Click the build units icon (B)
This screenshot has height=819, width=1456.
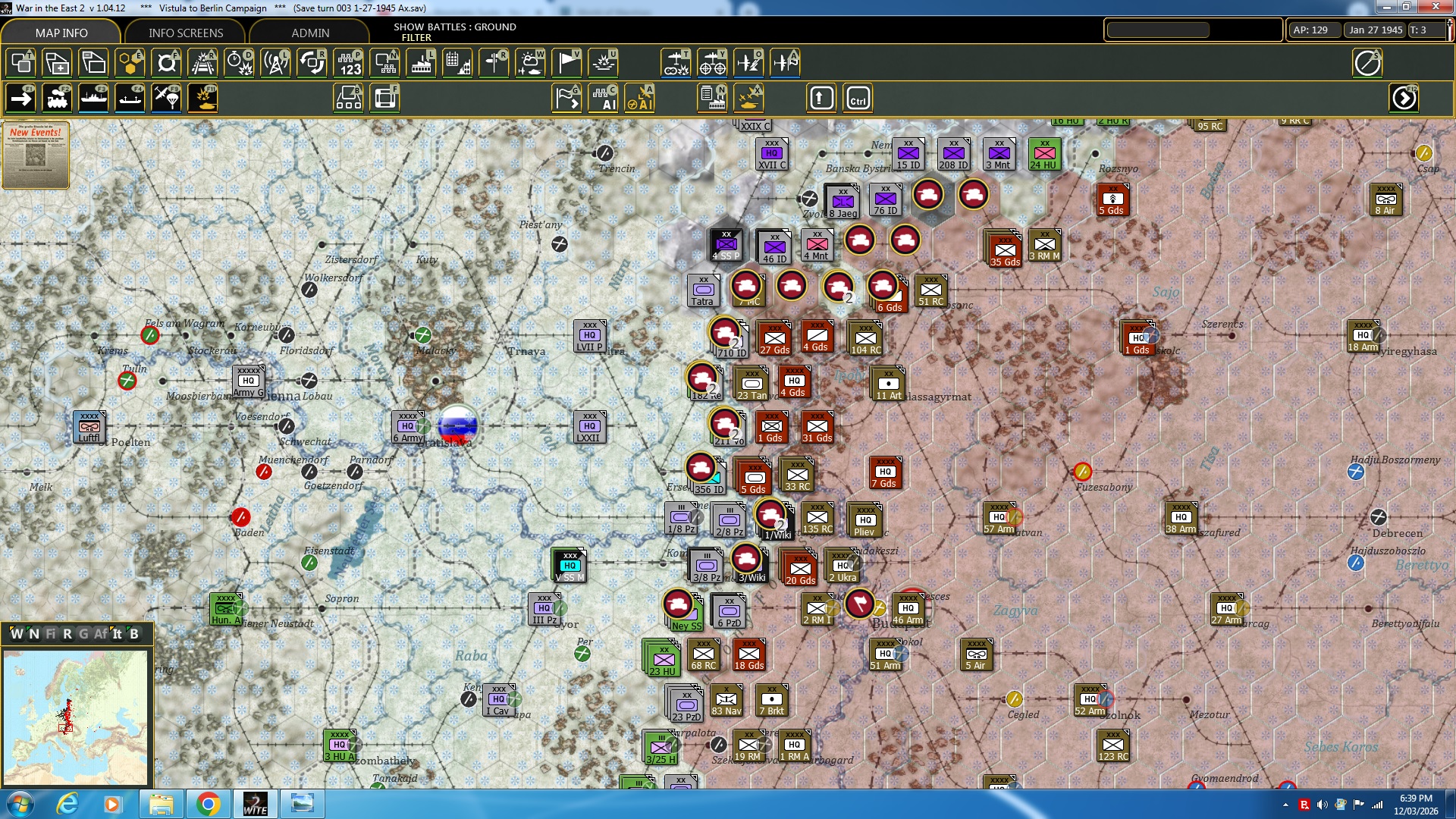coord(349,99)
